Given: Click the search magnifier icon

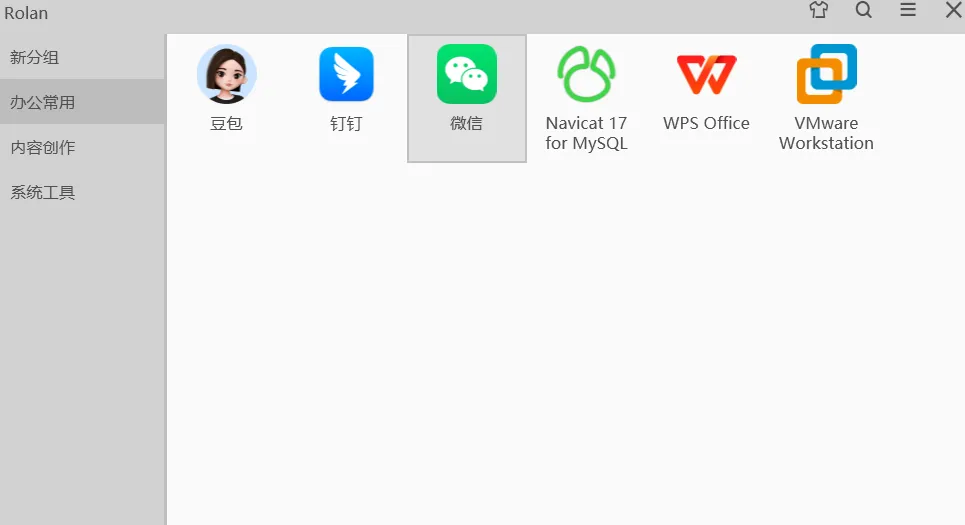Looking at the screenshot, I should [864, 10].
